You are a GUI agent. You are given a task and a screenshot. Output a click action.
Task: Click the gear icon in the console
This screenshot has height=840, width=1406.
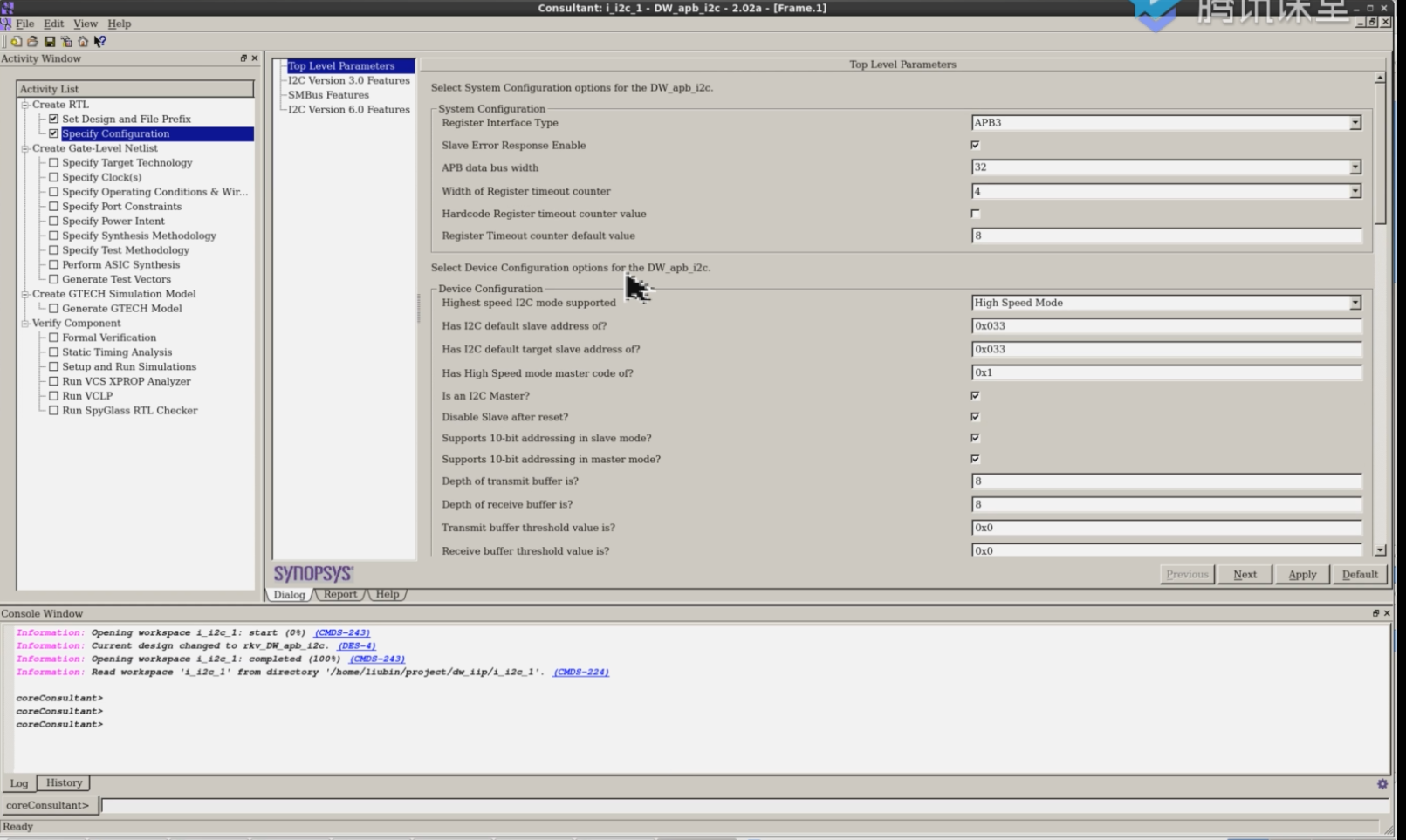coord(1382,784)
